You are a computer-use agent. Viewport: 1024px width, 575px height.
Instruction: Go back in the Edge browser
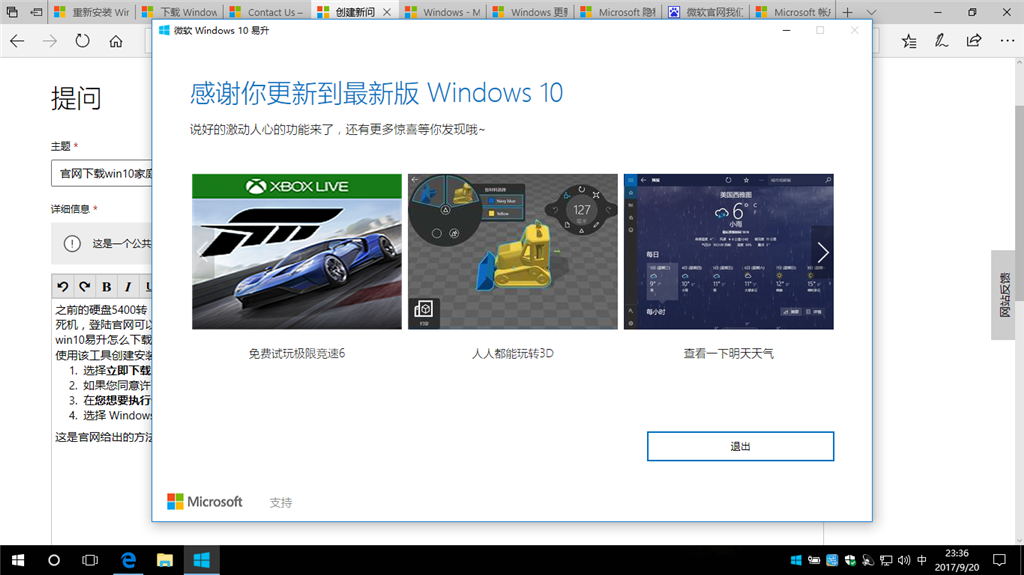[17, 41]
